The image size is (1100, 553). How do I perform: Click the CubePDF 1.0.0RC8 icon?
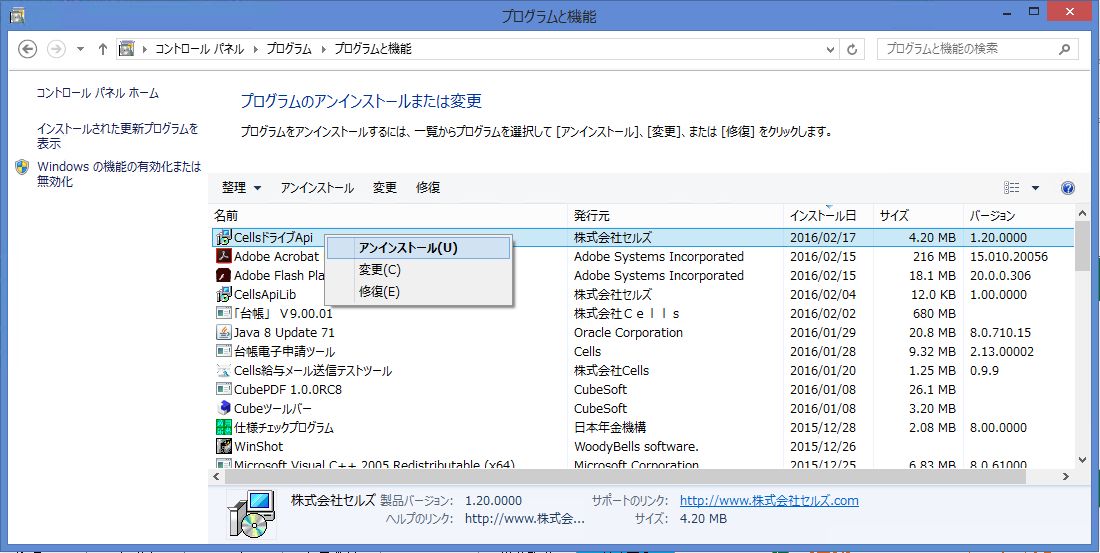pyautogui.click(x=224, y=389)
